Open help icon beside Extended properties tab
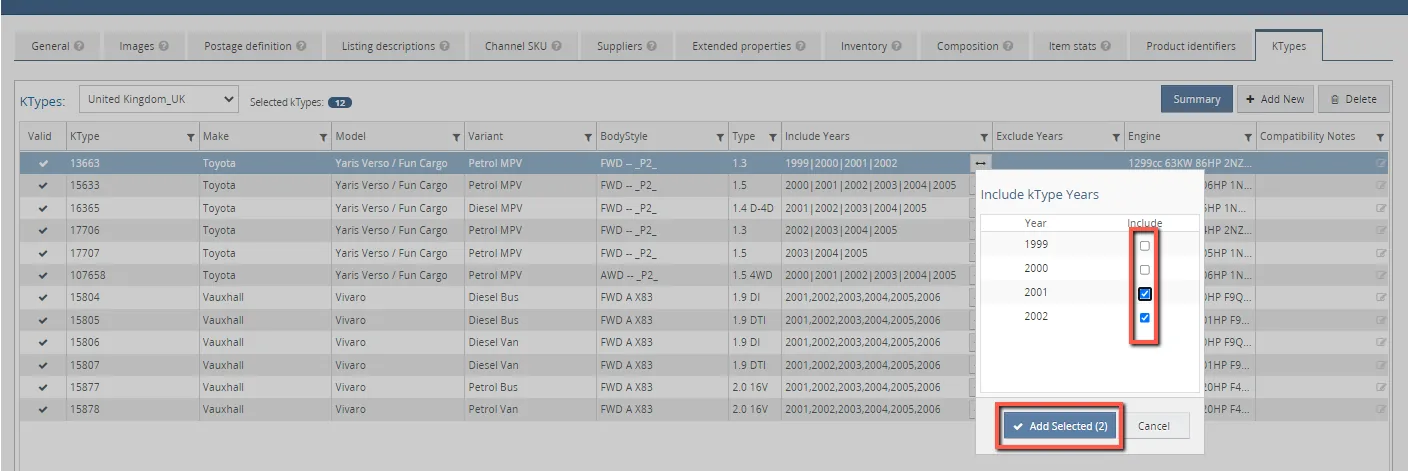This screenshot has height=471, width=1408. coord(801,46)
